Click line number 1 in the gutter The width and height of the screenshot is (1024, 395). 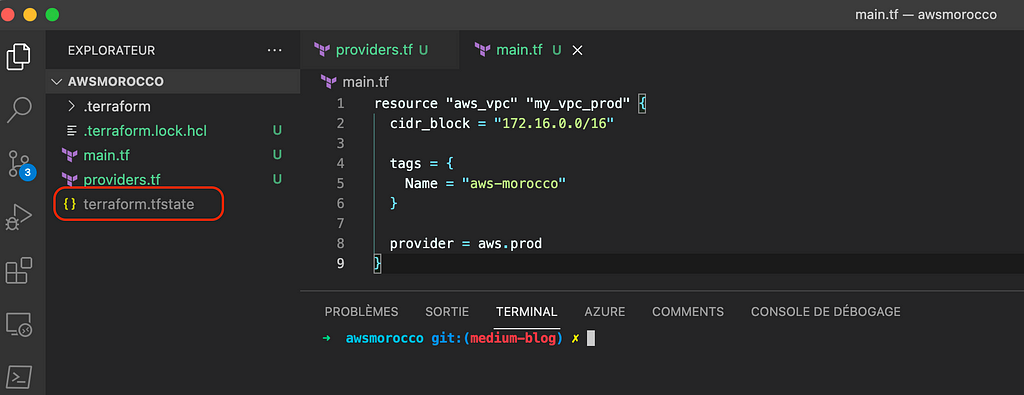pyautogui.click(x=340, y=104)
